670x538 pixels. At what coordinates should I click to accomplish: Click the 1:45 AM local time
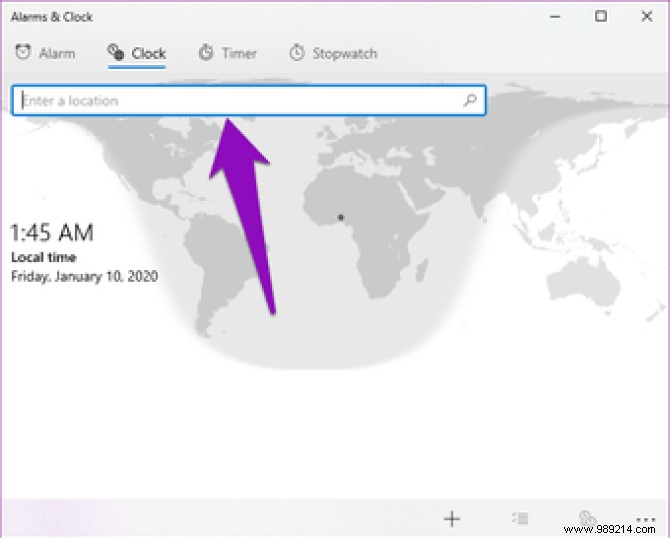coord(52,233)
